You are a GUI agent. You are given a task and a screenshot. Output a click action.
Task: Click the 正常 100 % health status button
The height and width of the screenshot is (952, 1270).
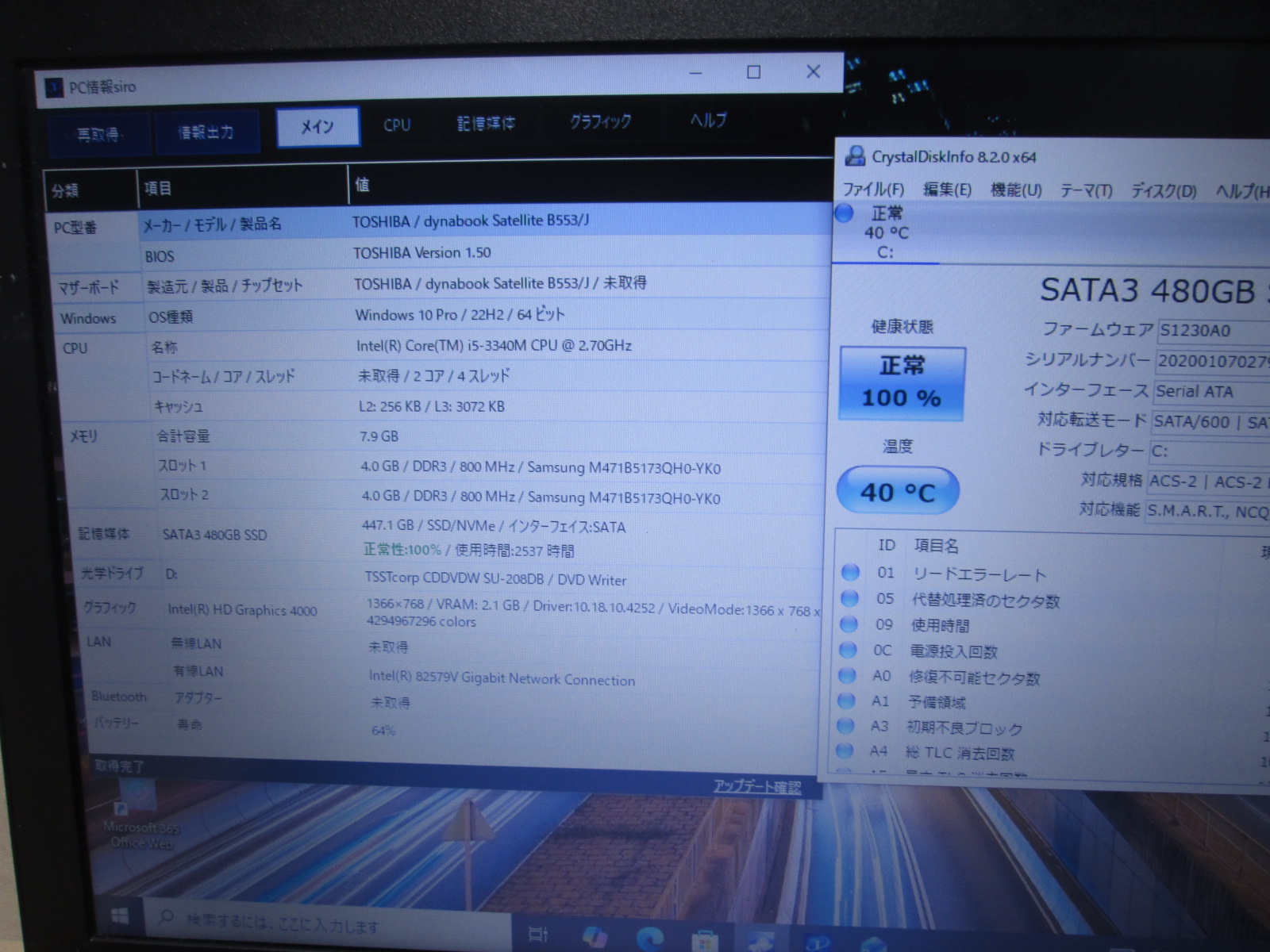902,383
